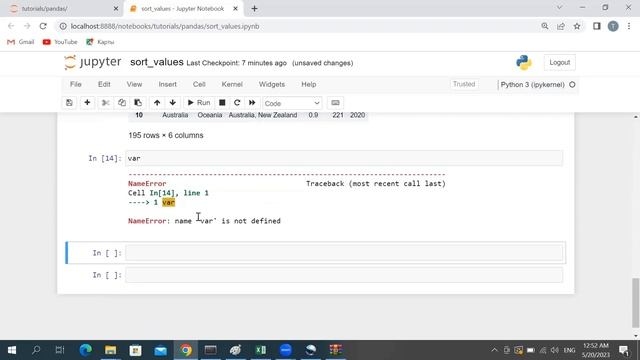The height and width of the screenshot is (360, 640).
Task: Open a new browser tab
Action: click(x=254, y=9)
